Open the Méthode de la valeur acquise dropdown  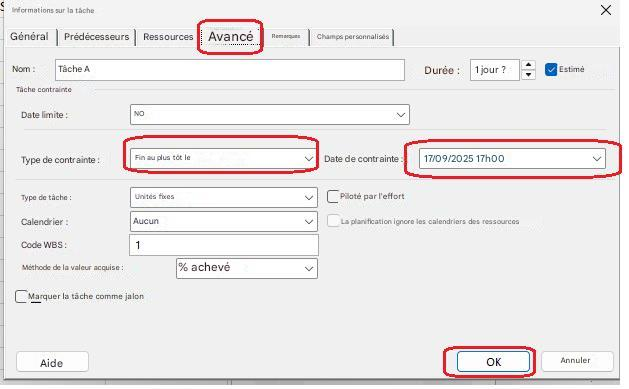pyautogui.click(x=247, y=268)
